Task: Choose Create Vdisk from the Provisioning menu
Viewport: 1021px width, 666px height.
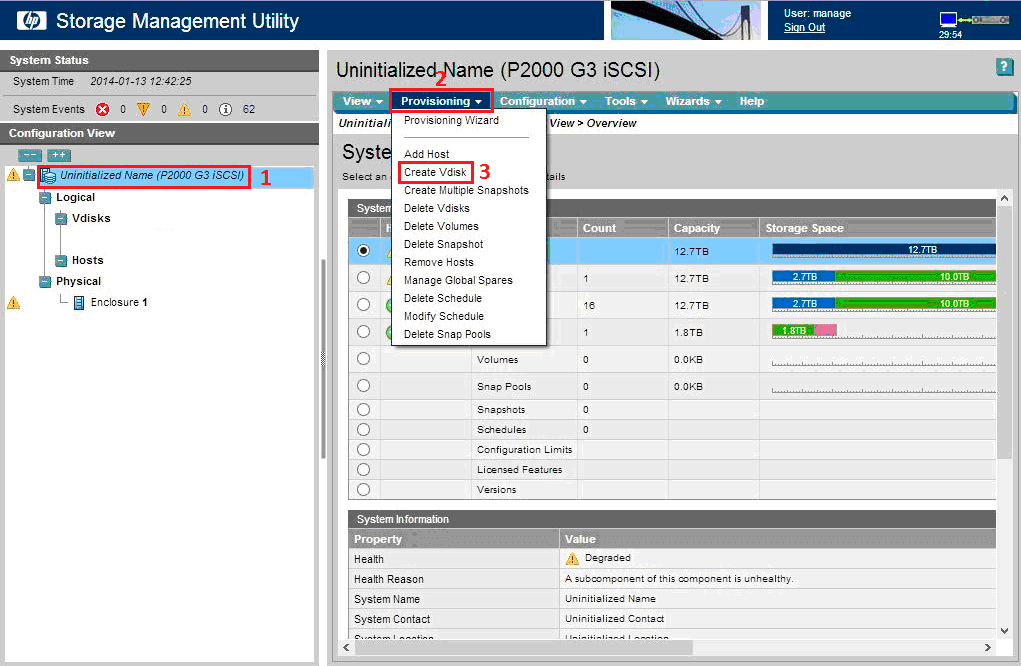Action: coord(436,172)
